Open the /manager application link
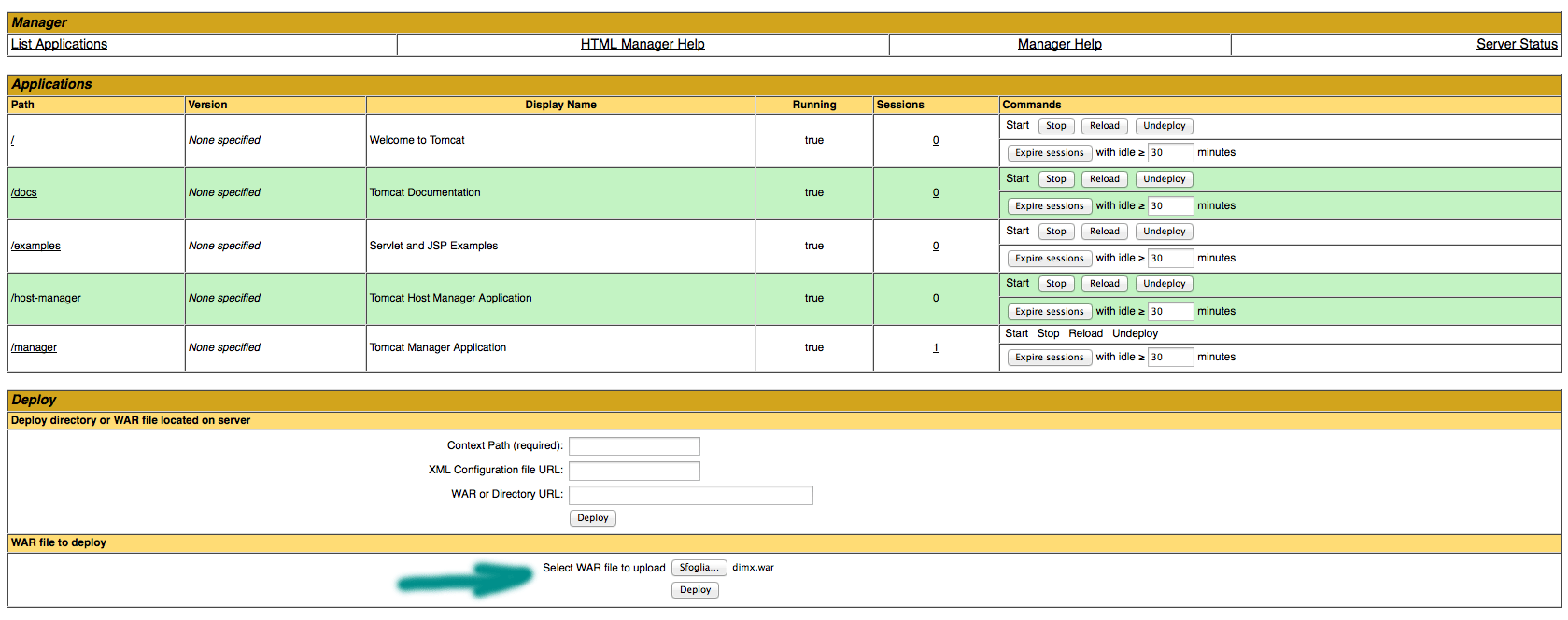 pyautogui.click(x=34, y=347)
